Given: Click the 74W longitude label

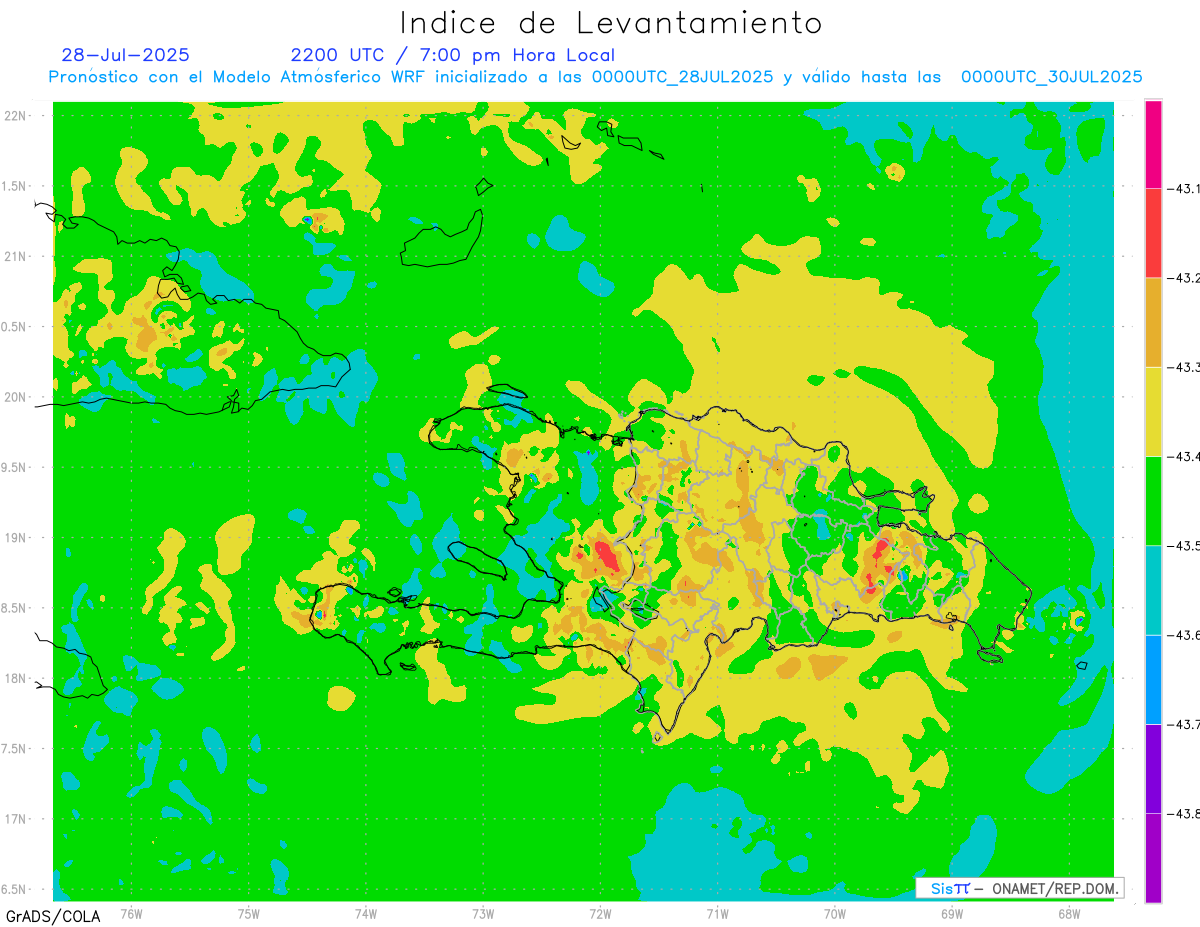Looking at the screenshot, I should click(366, 913).
